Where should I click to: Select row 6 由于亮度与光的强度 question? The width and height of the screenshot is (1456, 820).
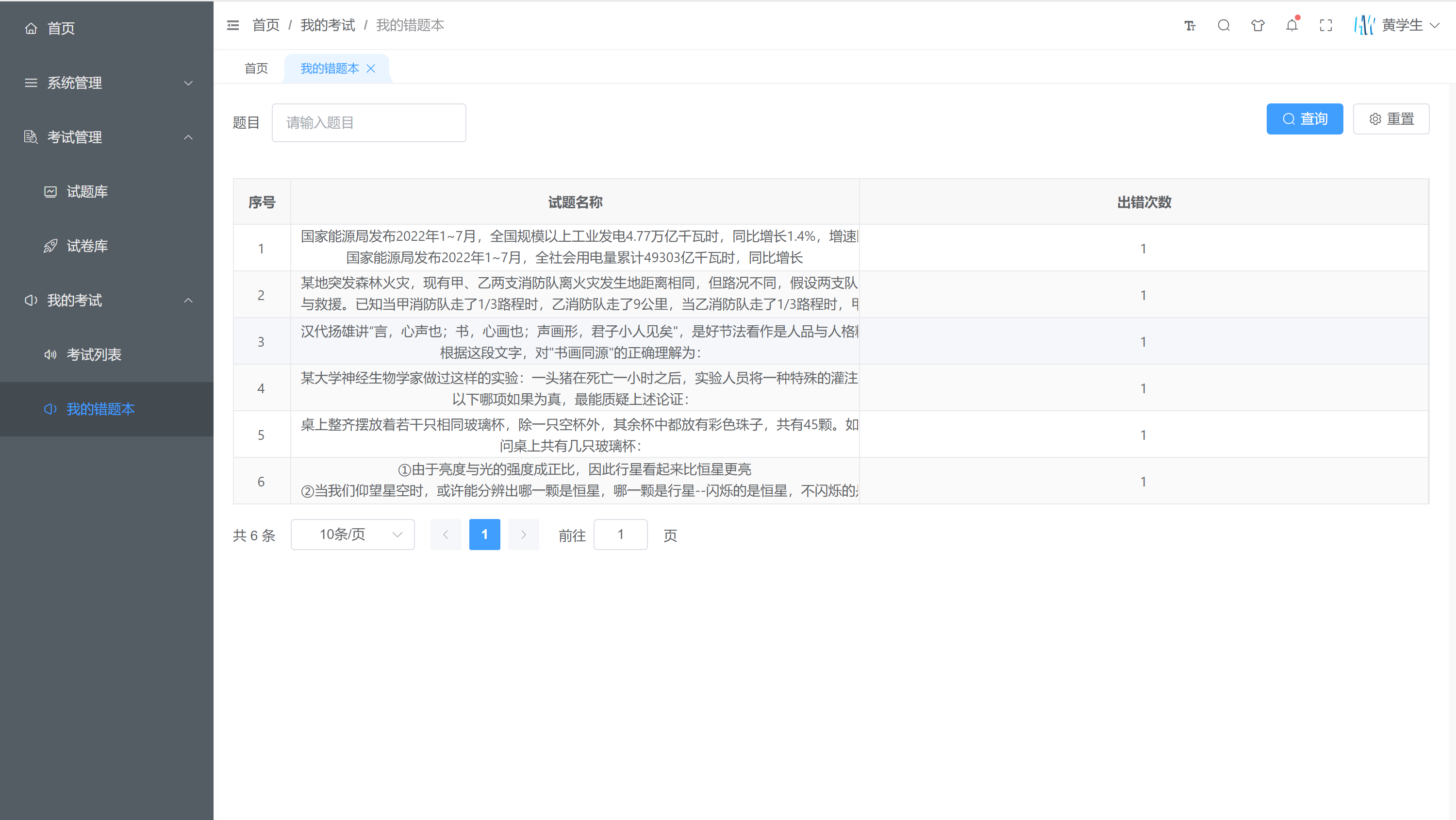[x=575, y=481]
